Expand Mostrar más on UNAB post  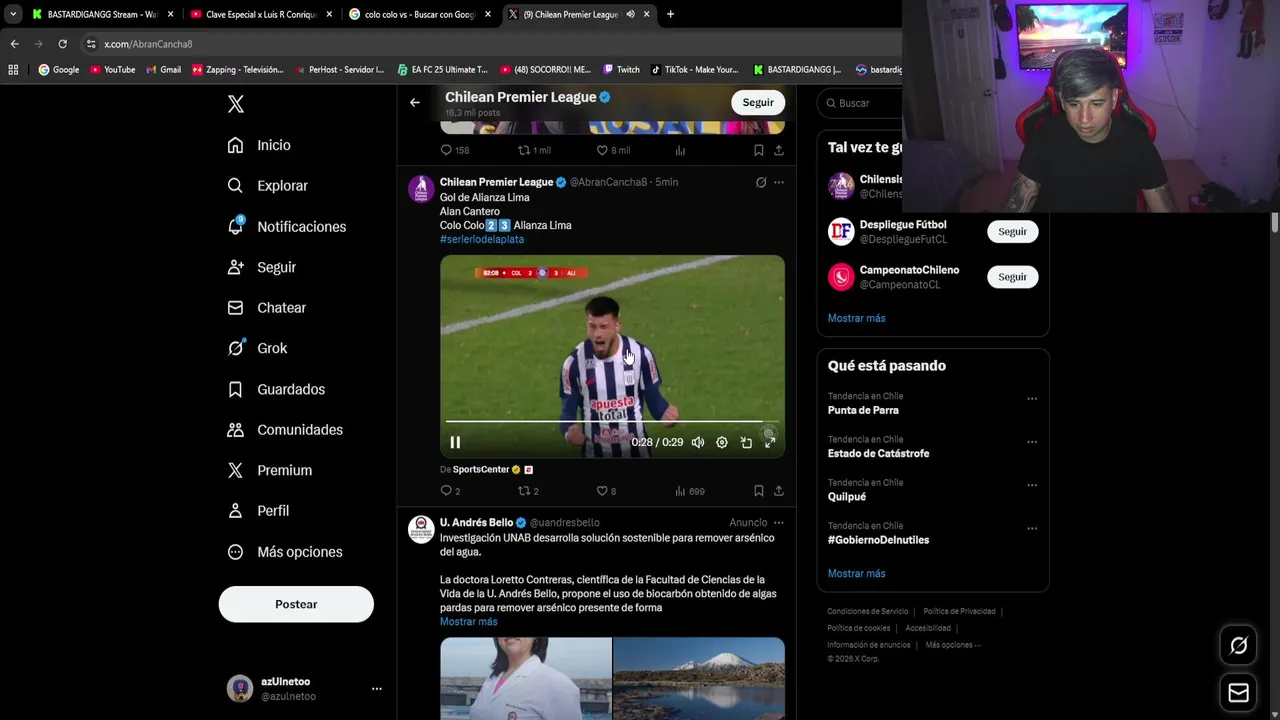(x=468, y=622)
